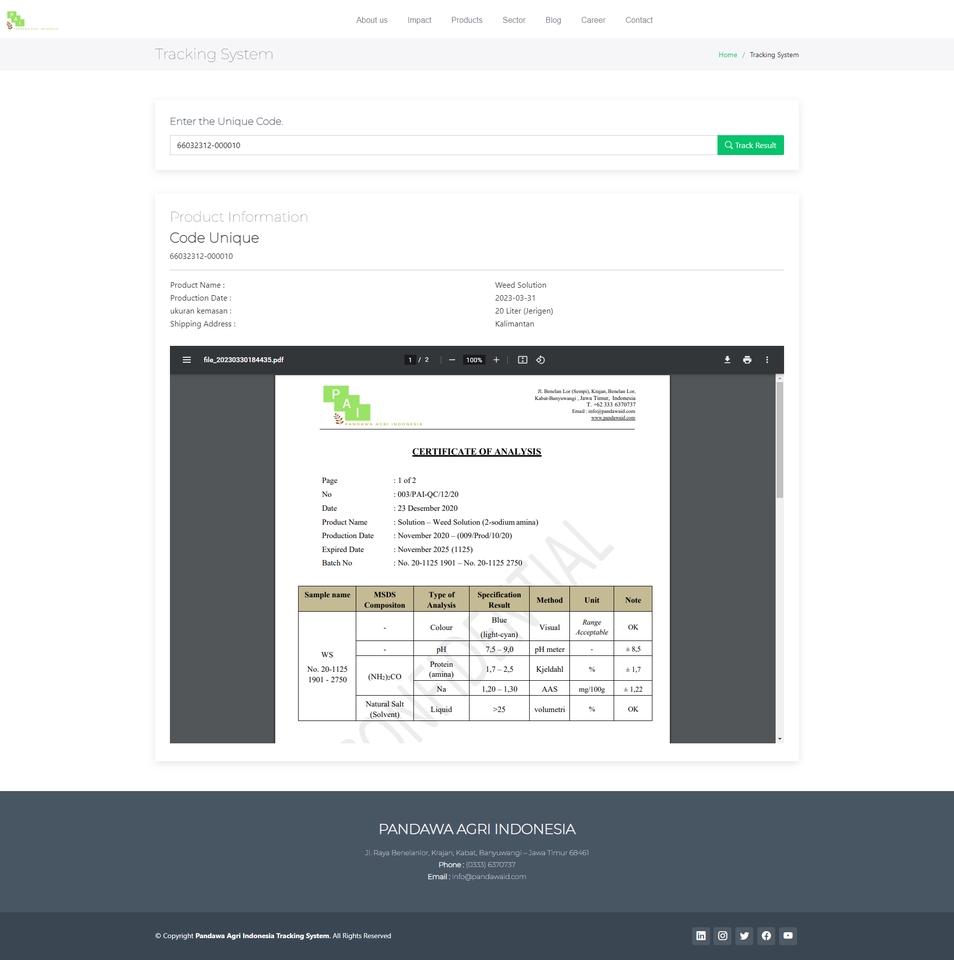Open PDF viewer more actions menu
Viewport: 954px width, 960px height.
(x=767, y=360)
